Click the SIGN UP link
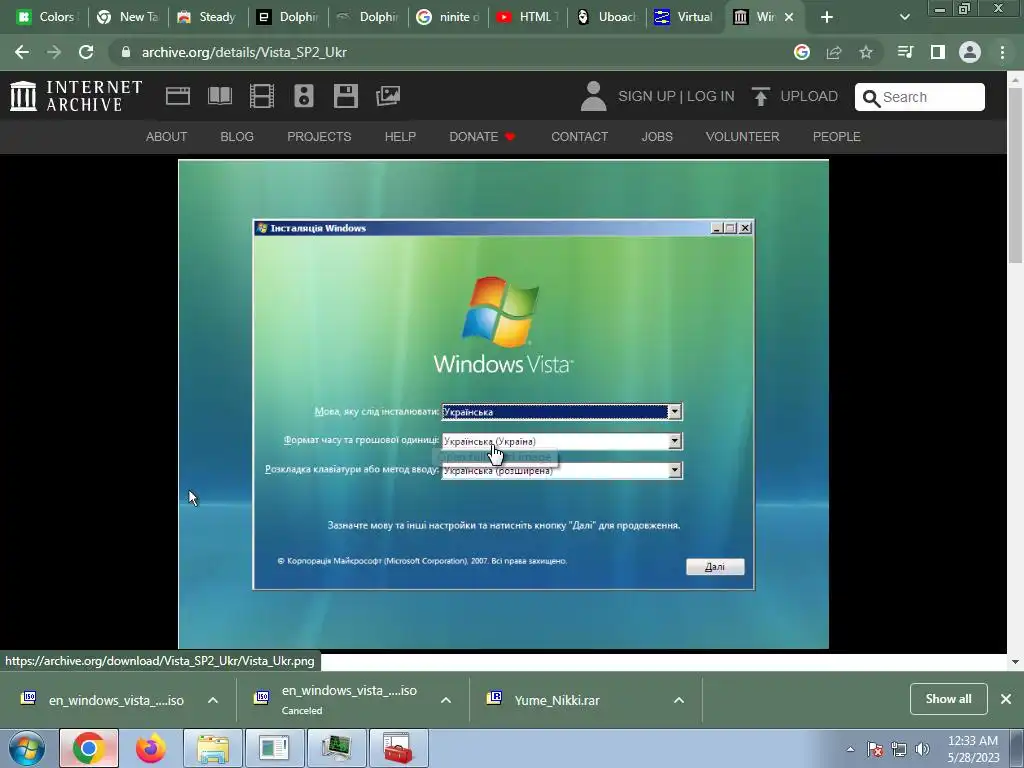 tap(647, 96)
